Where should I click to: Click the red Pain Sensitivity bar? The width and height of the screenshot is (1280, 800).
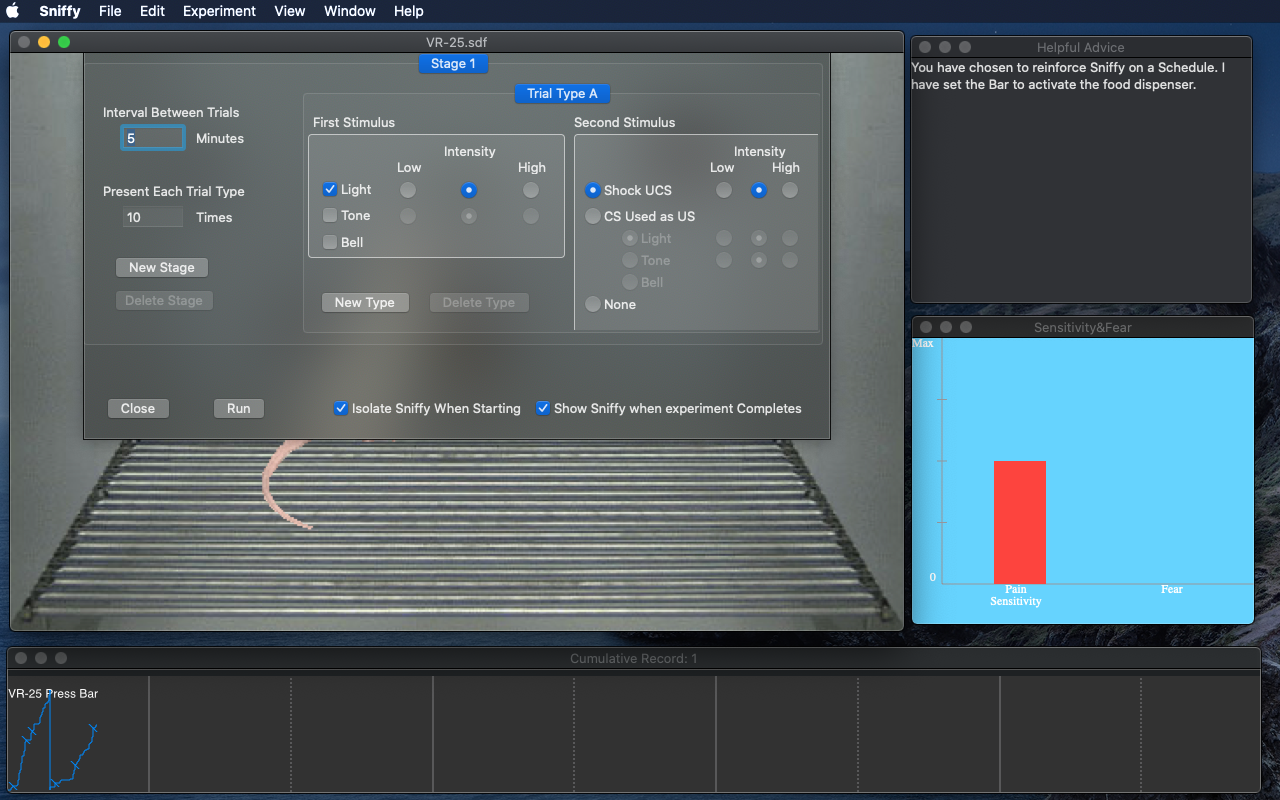[1019, 522]
